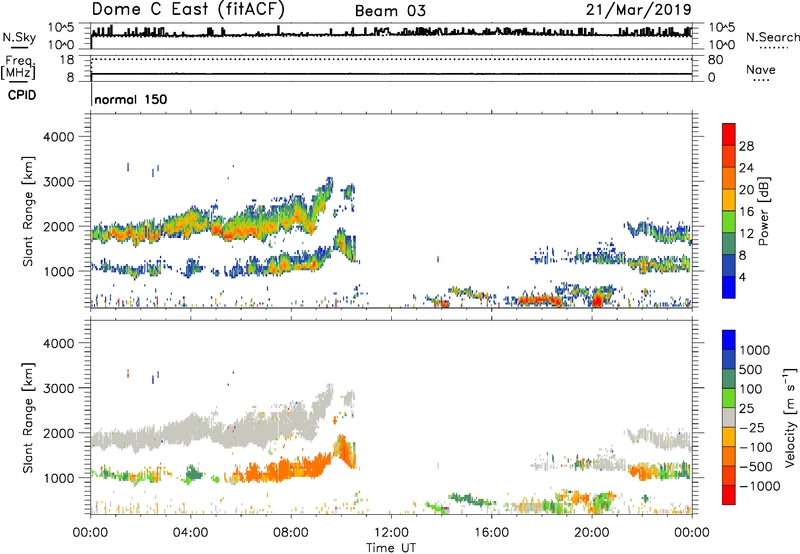Image resolution: width=800 pixels, height=554 pixels.
Task: Click the '16:00' time tick label
Action: pyautogui.click(x=491, y=533)
